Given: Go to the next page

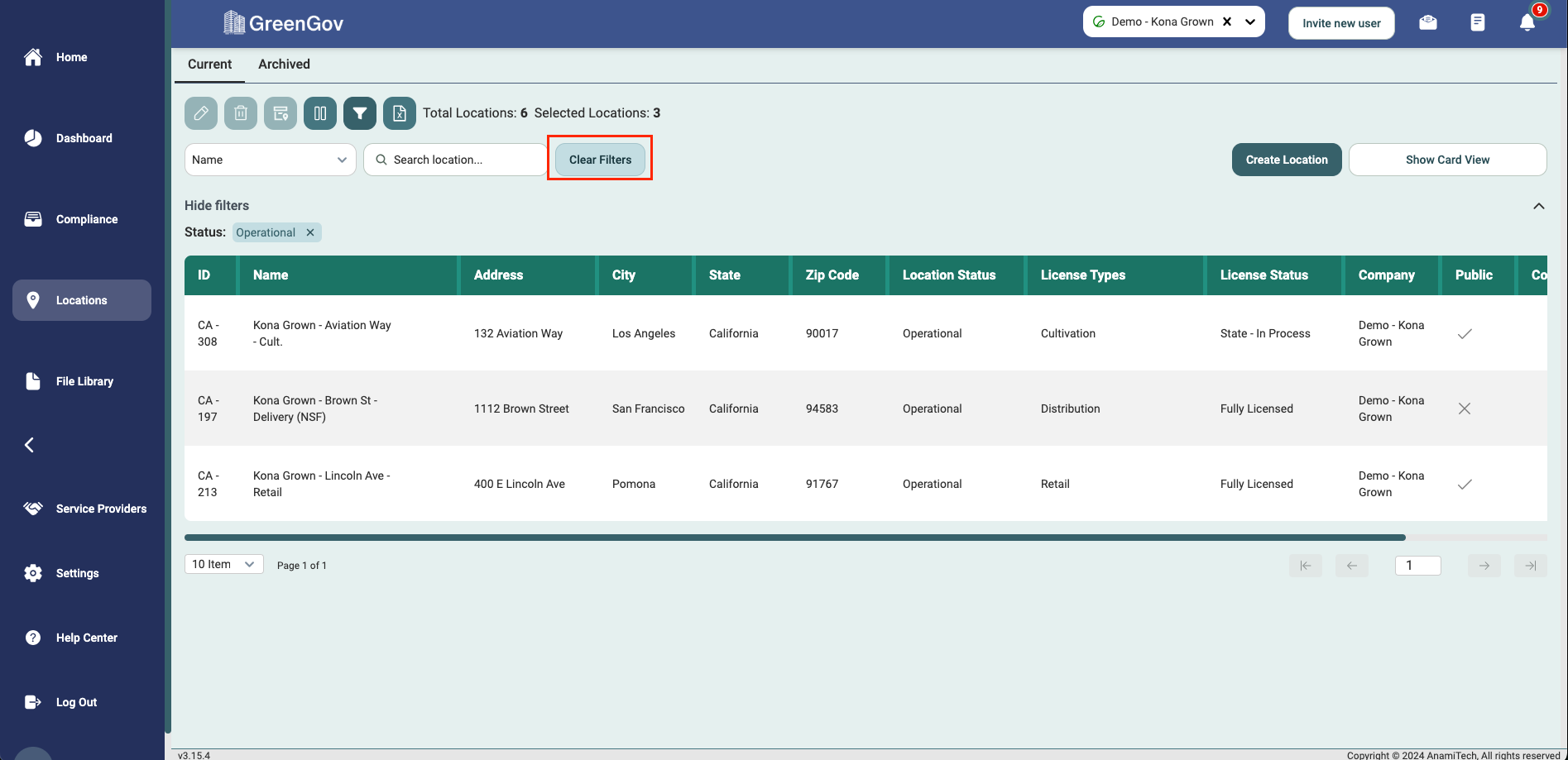Looking at the screenshot, I should (1484, 566).
